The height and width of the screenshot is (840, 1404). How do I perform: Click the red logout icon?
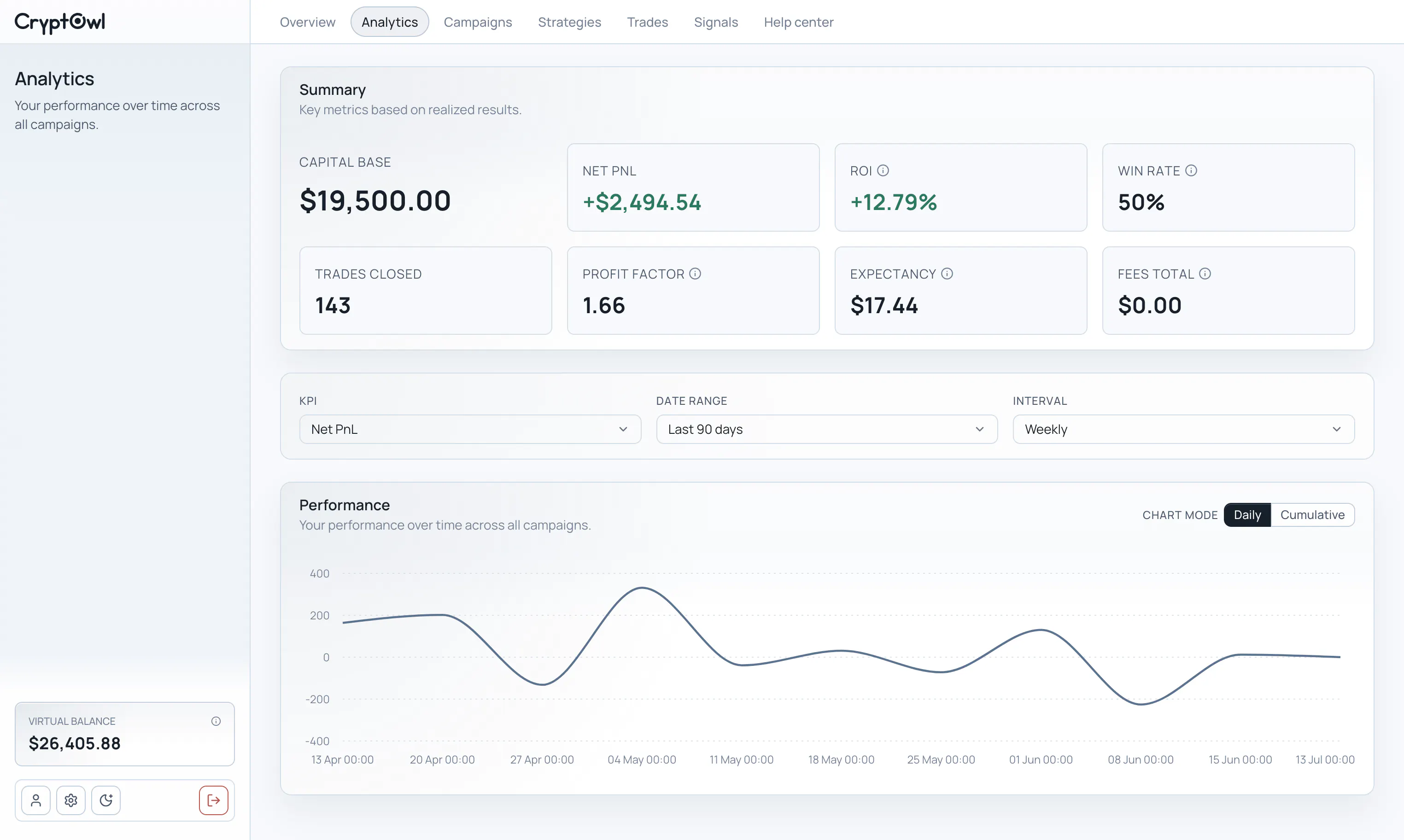tap(213, 800)
